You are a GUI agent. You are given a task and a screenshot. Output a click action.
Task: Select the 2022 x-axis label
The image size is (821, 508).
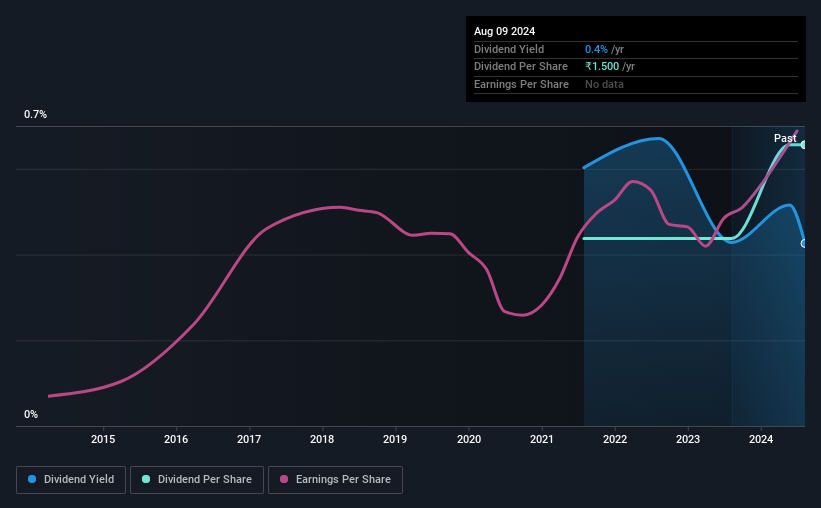[x=615, y=439]
